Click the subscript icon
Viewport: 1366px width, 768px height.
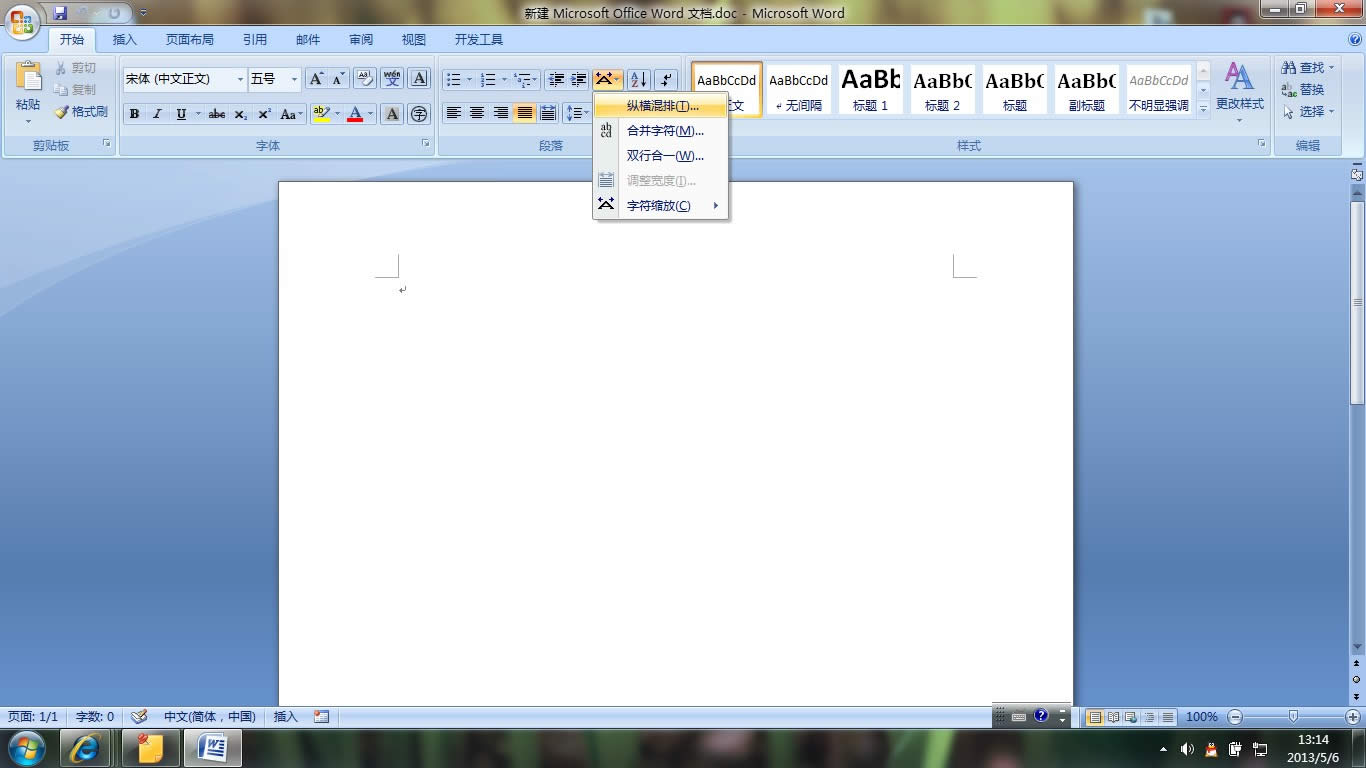pyautogui.click(x=239, y=113)
